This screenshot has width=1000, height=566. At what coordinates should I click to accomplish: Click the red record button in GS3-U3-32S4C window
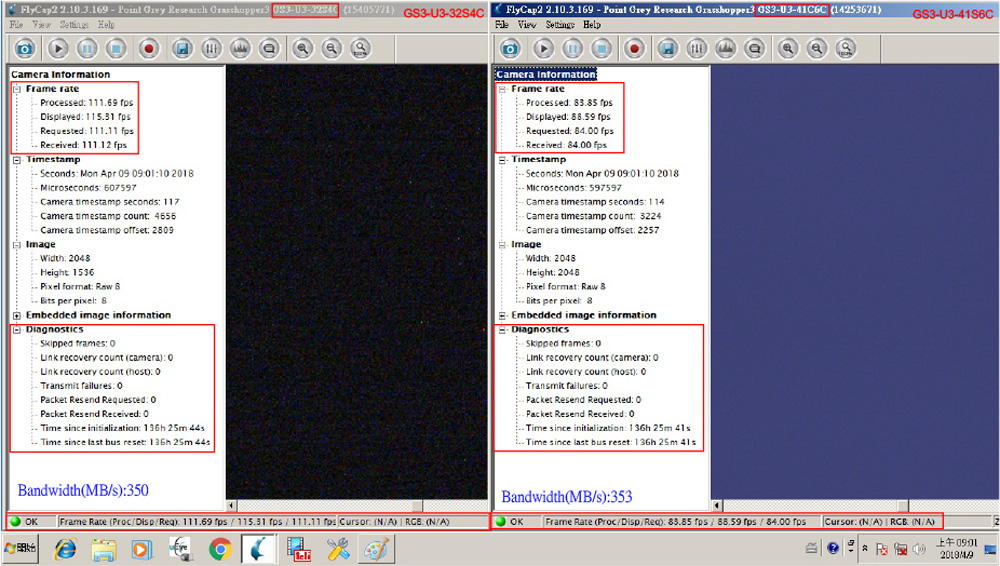tap(149, 47)
